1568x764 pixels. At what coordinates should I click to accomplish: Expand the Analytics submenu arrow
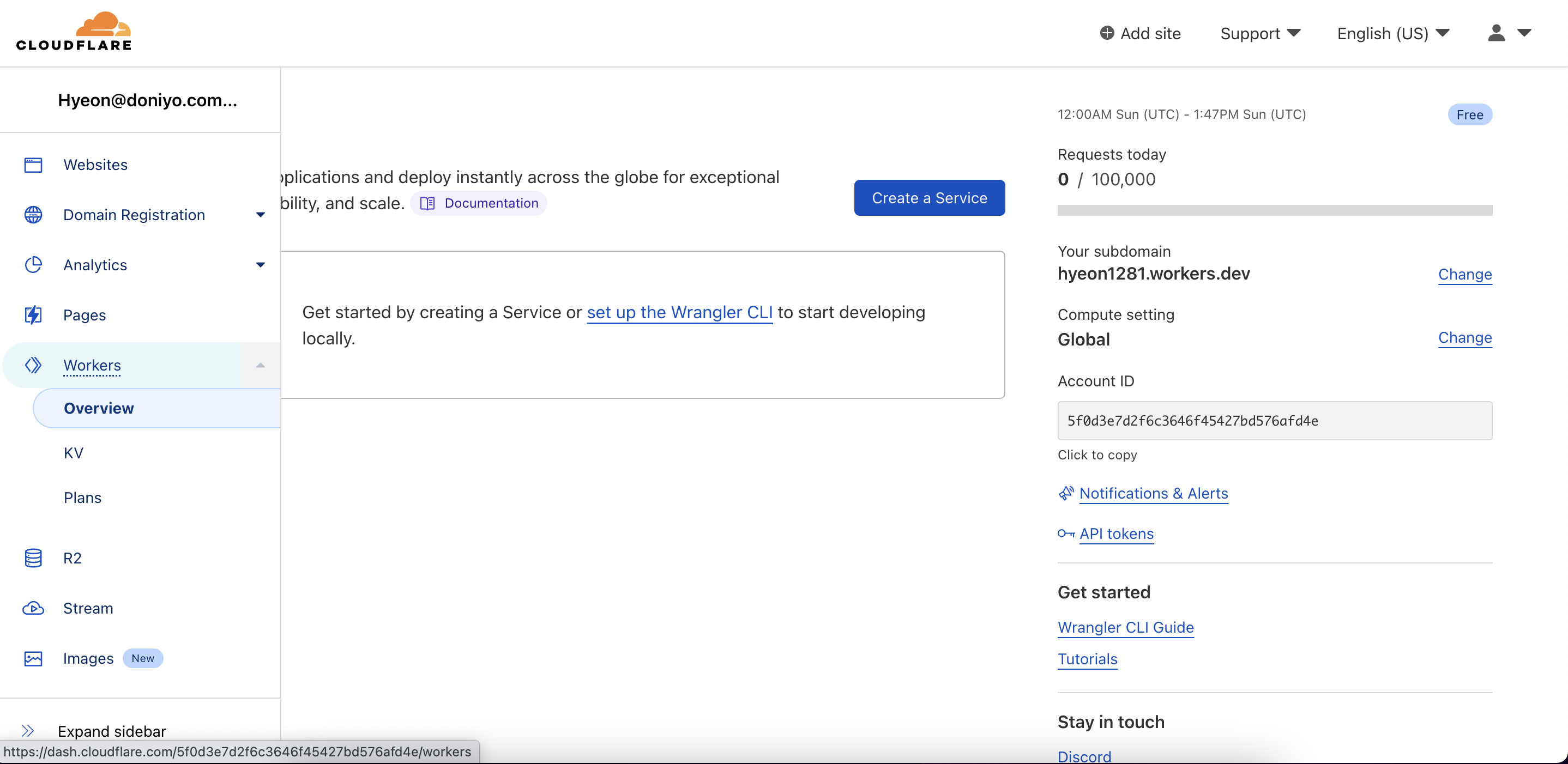coord(261,265)
